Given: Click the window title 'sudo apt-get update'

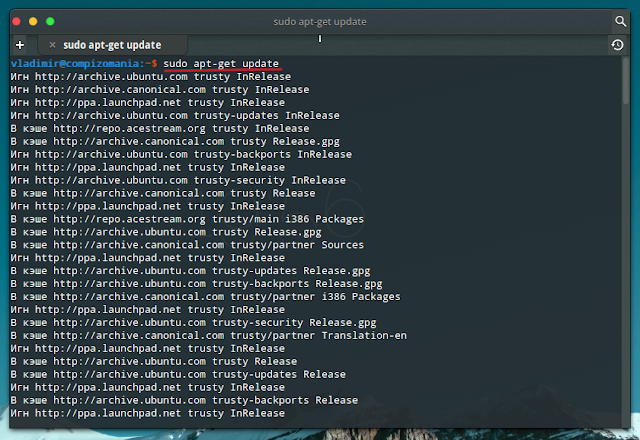Looking at the screenshot, I should 320,21.
